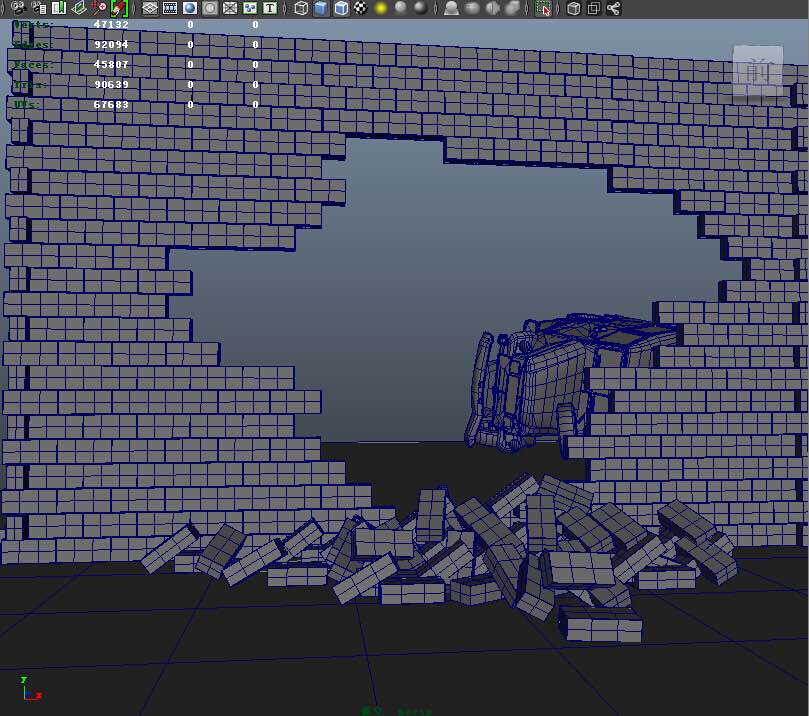Image resolution: width=809 pixels, height=716 pixels.
Task: Toggle the Safe Title T icon
Action: (270, 8)
